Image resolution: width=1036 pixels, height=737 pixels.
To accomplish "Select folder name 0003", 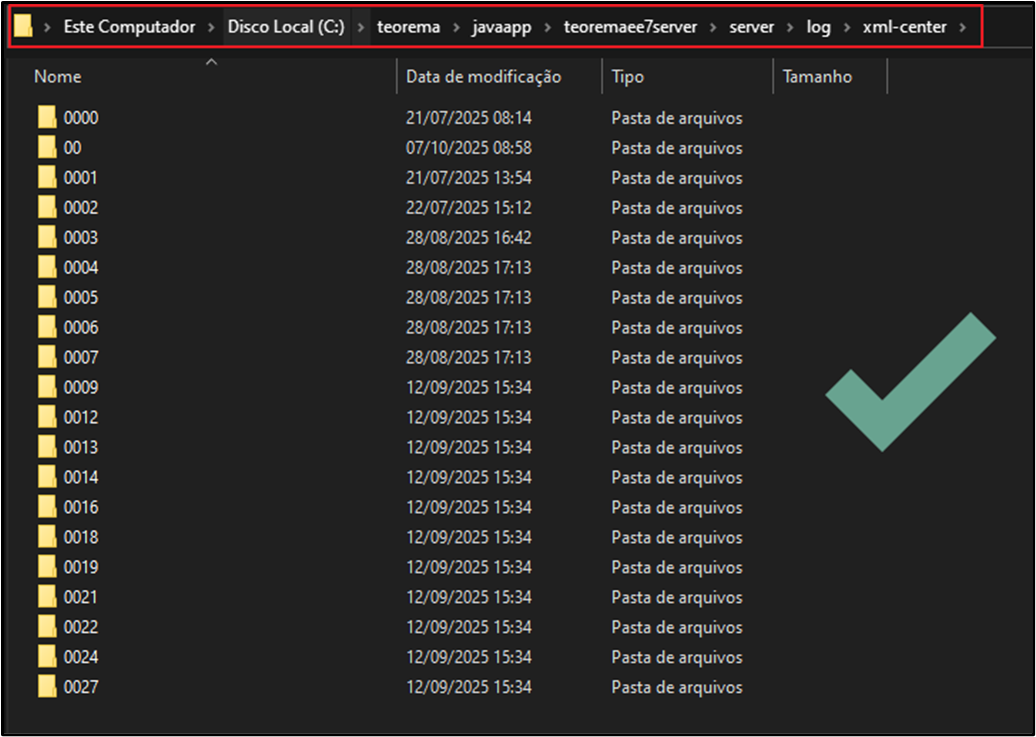I will (x=81, y=238).
